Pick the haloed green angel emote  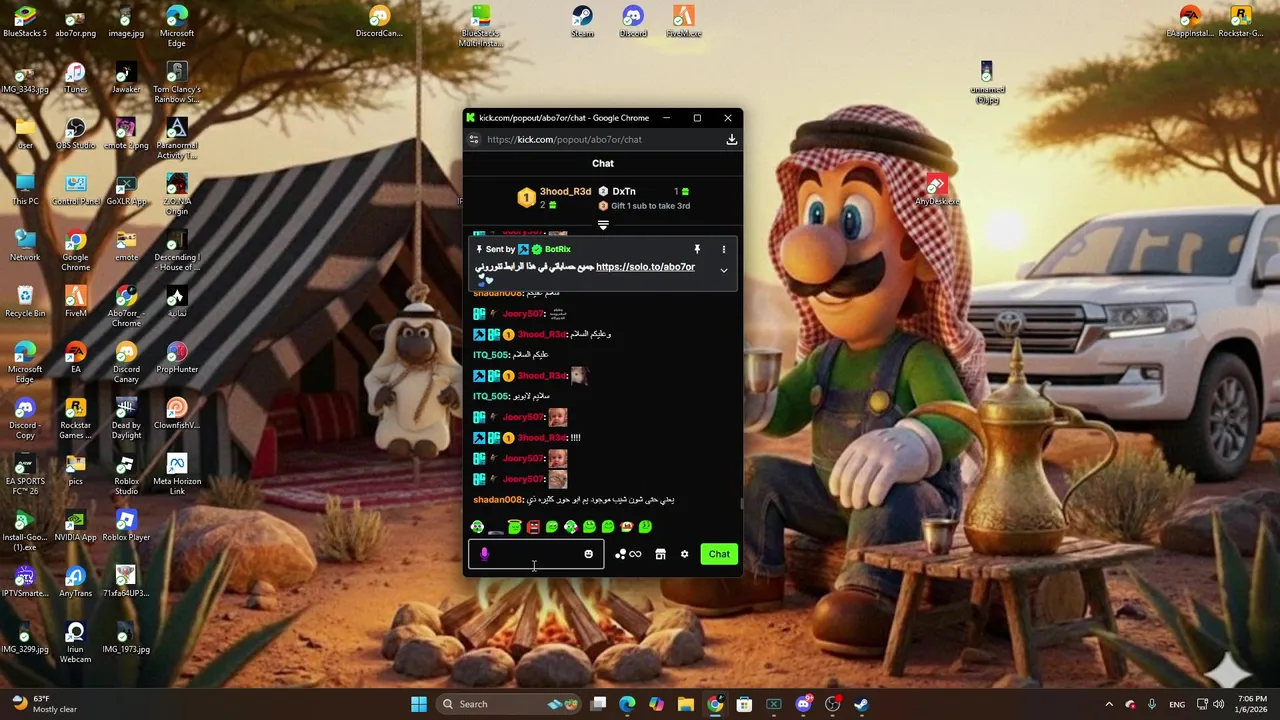[514, 527]
